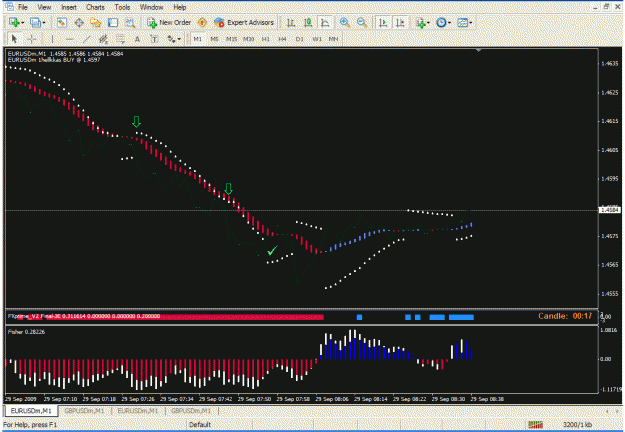Open the File menu
Viewport: 625px width, 432px height.
tap(23, 7)
